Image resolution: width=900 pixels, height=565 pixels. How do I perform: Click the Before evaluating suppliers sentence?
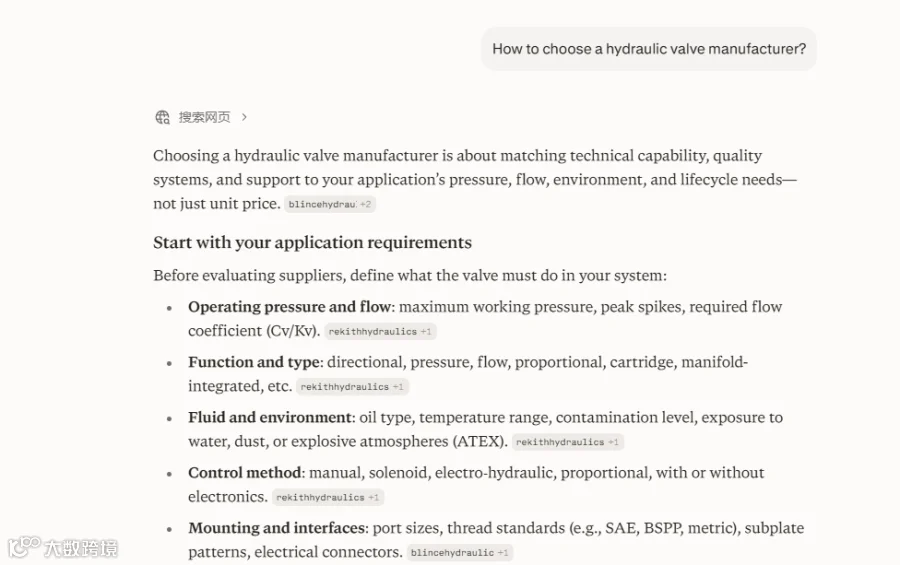(x=410, y=276)
